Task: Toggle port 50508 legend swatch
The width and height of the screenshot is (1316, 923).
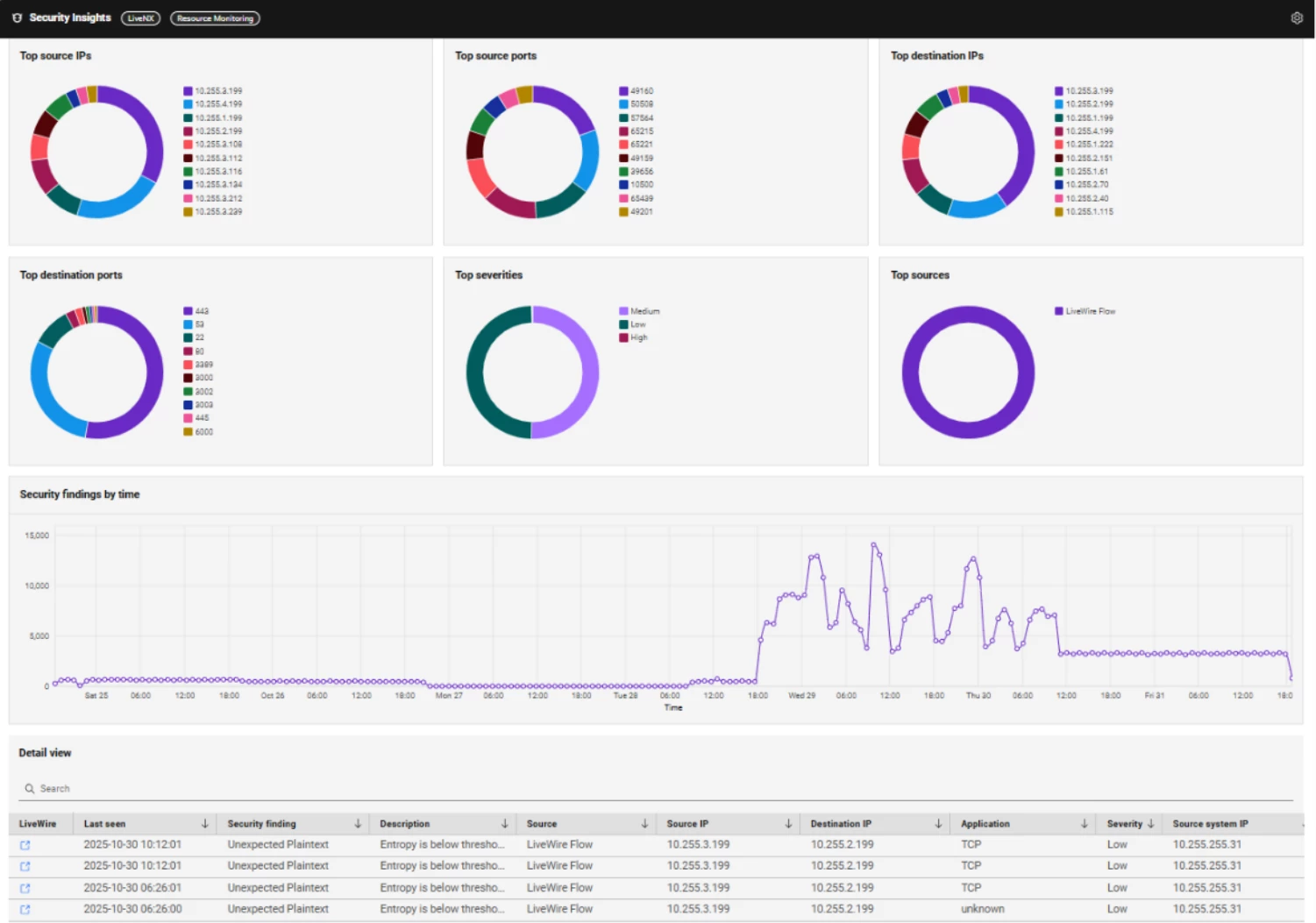Action: click(x=623, y=104)
